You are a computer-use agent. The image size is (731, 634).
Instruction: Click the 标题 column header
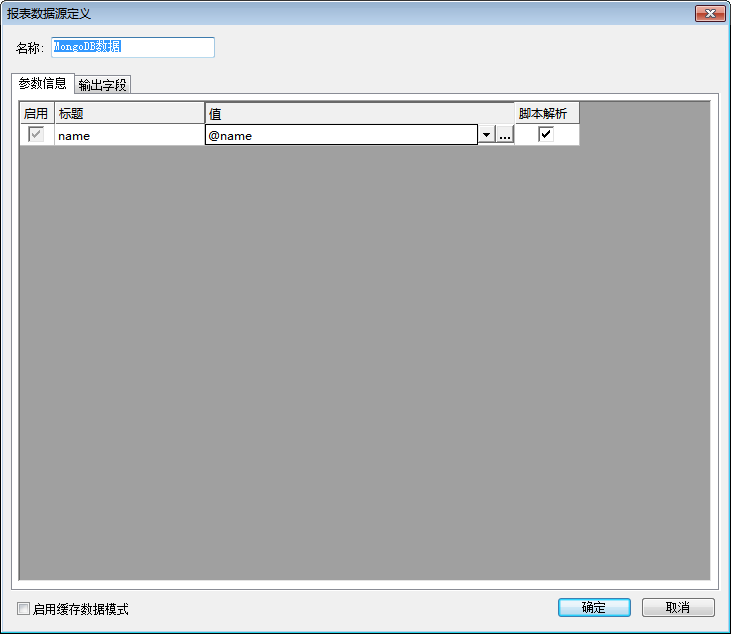129,114
